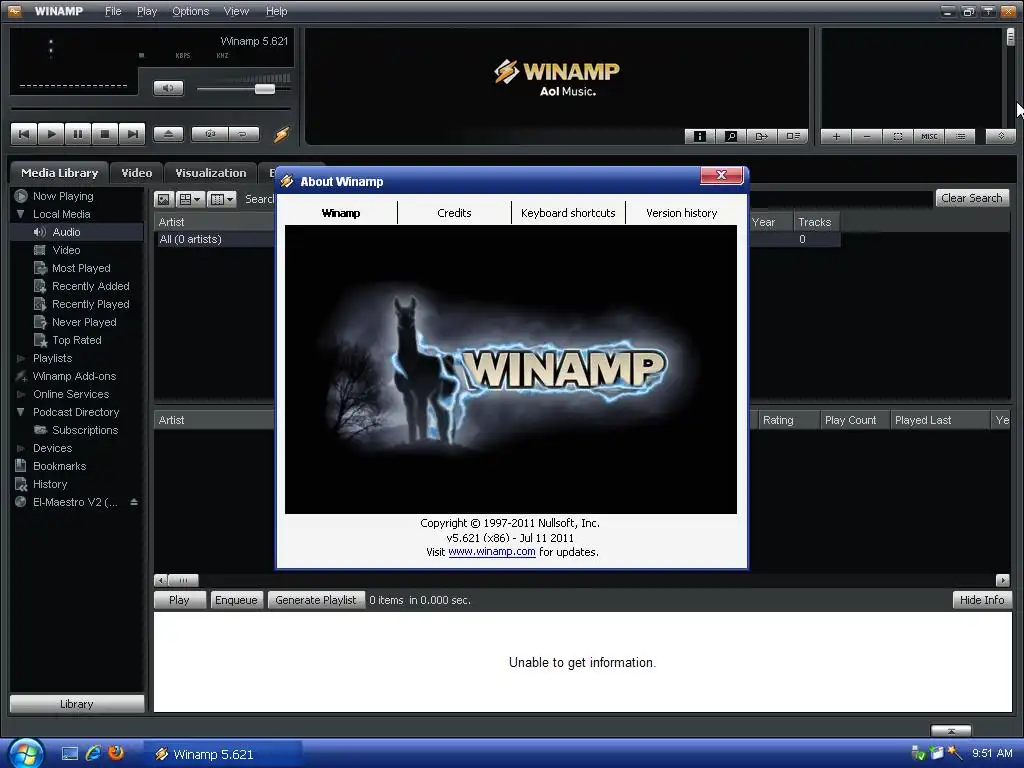Click the playlist up-down toggle button
Viewport: 1024px width, 768px height.
tap(1000, 136)
